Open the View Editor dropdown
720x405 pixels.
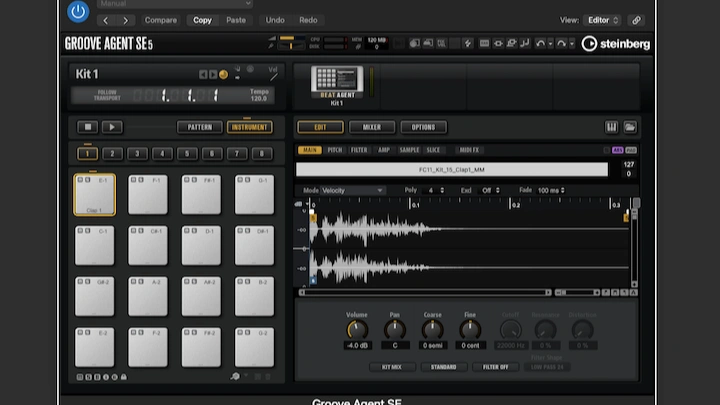602,20
